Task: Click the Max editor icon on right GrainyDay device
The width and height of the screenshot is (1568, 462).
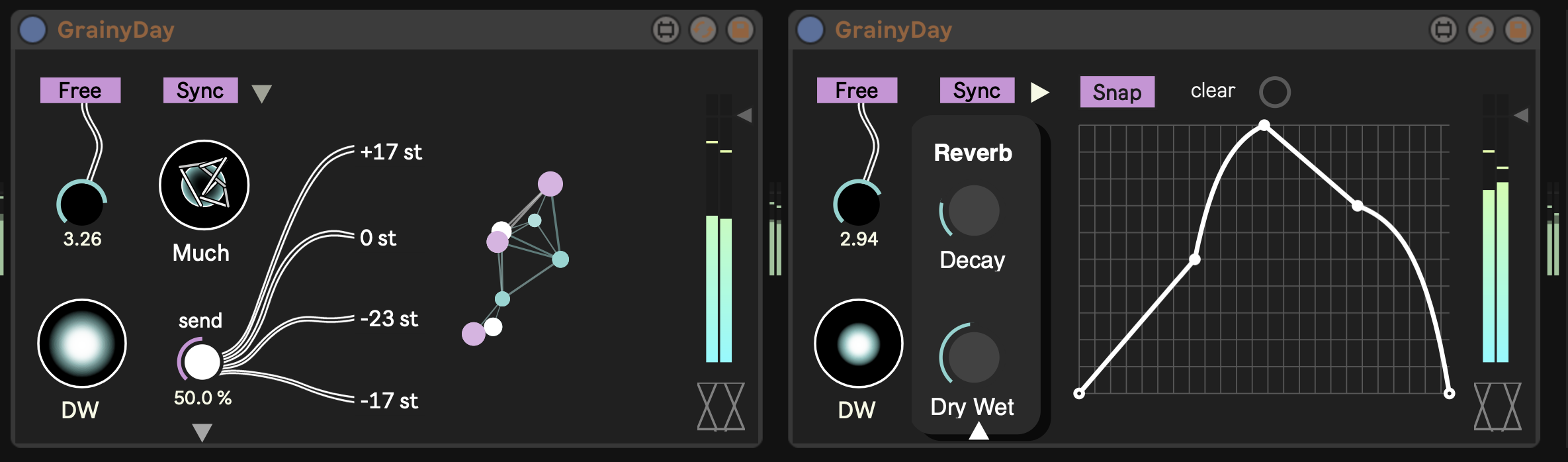Action: coord(1443,30)
